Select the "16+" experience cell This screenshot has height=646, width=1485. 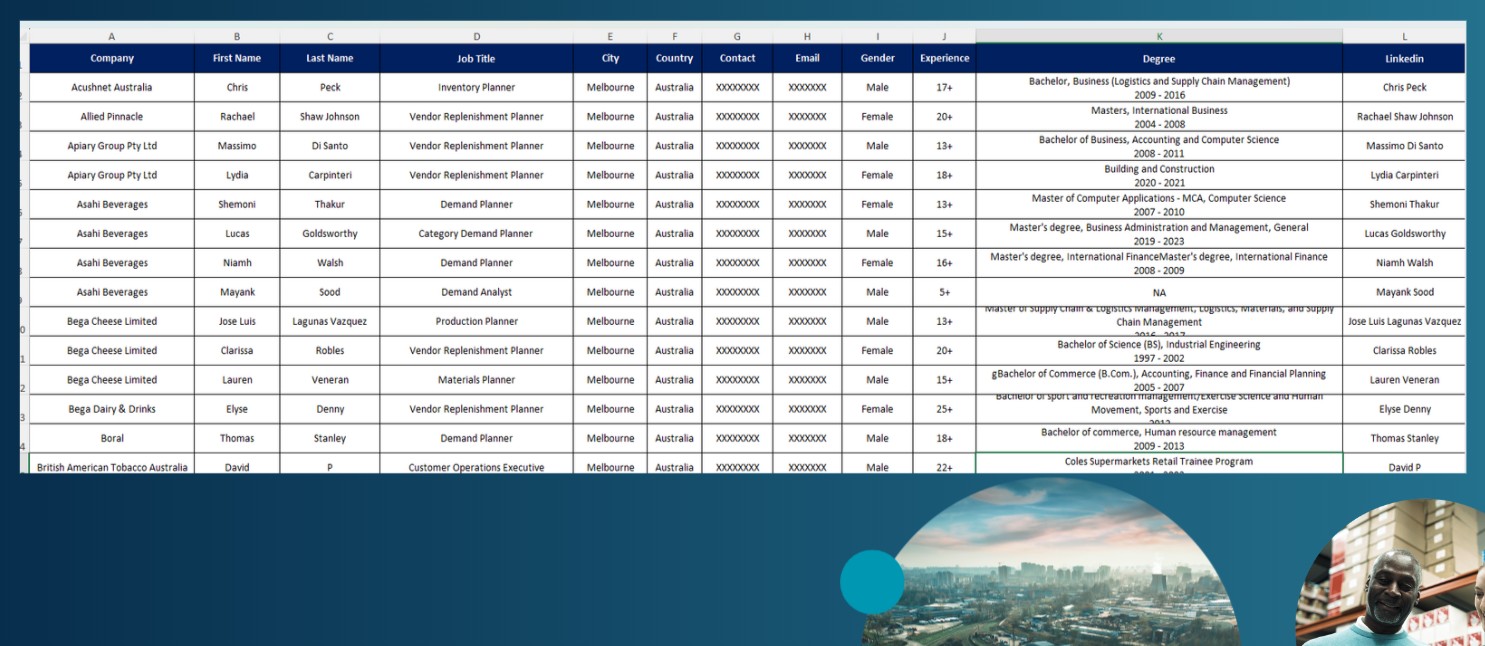(x=944, y=263)
